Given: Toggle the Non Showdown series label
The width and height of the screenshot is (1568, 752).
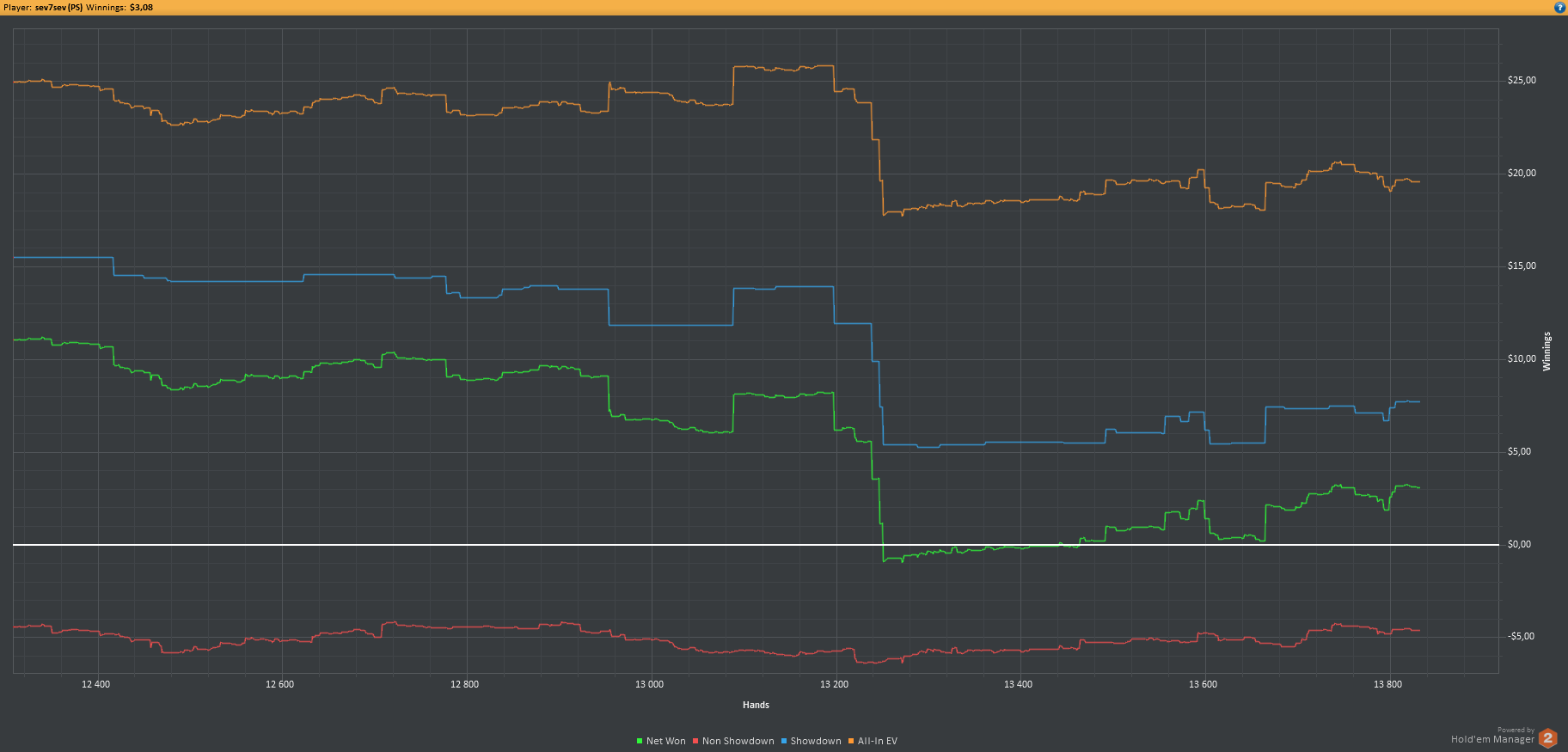Looking at the screenshot, I should [x=738, y=741].
